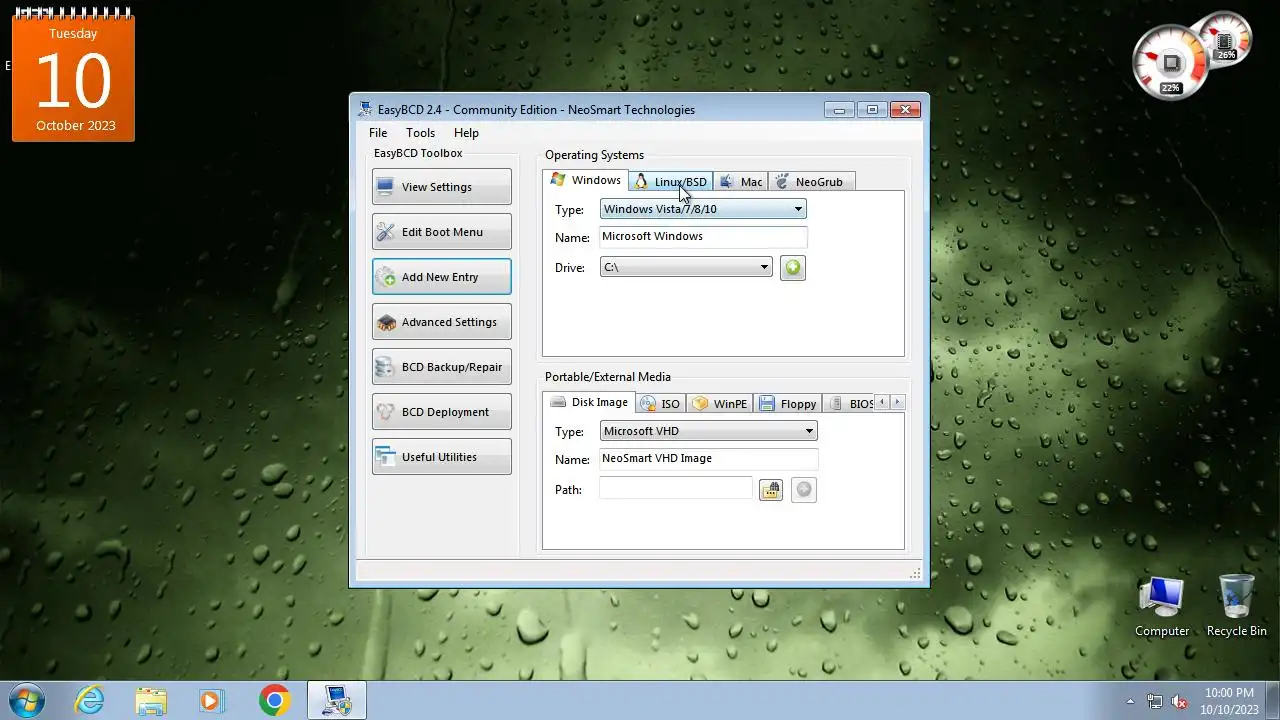Click the muted volume tray icon
This screenshot has width=1280, height=720.
point(1179,701)
